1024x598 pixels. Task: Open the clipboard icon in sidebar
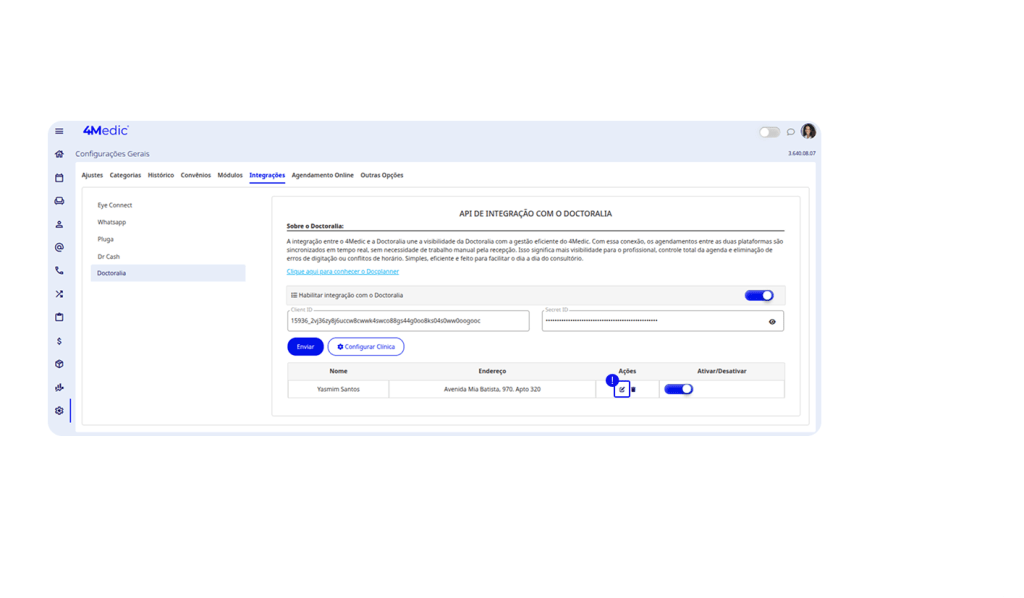[x=59, y=317]
